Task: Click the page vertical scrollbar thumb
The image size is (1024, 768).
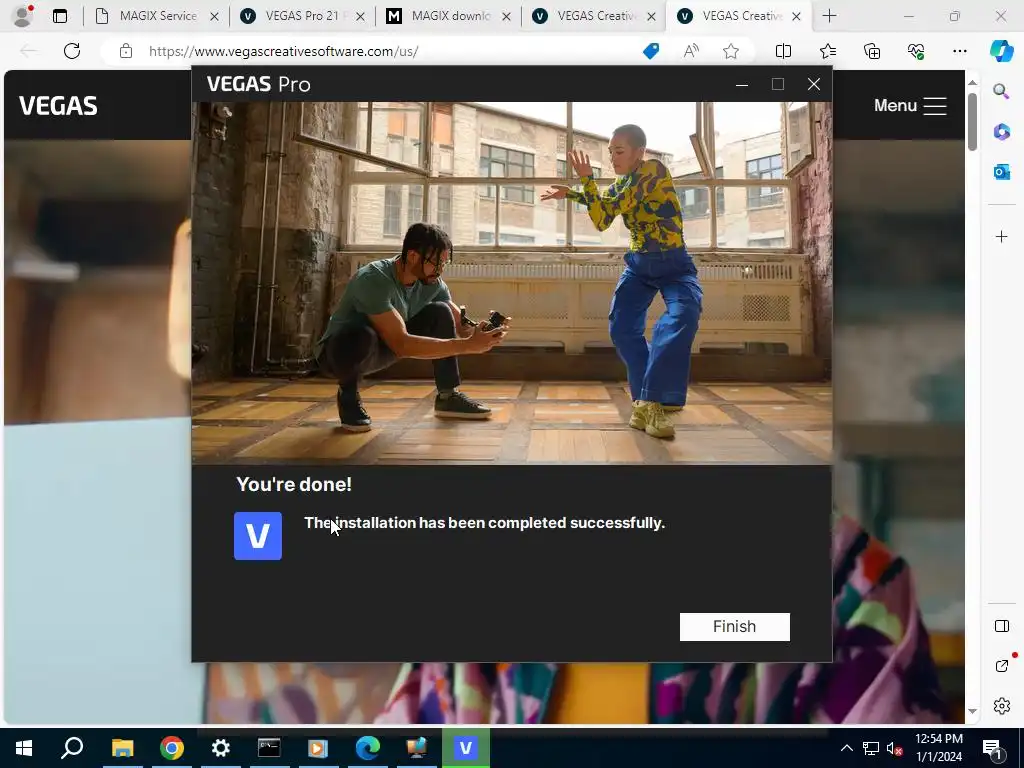Action: pyautogui.click(x=972, y=121)
